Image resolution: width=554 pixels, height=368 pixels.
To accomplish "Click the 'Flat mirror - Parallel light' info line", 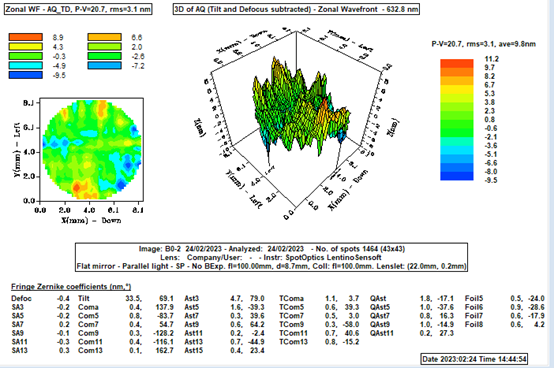I will (271, 266).
